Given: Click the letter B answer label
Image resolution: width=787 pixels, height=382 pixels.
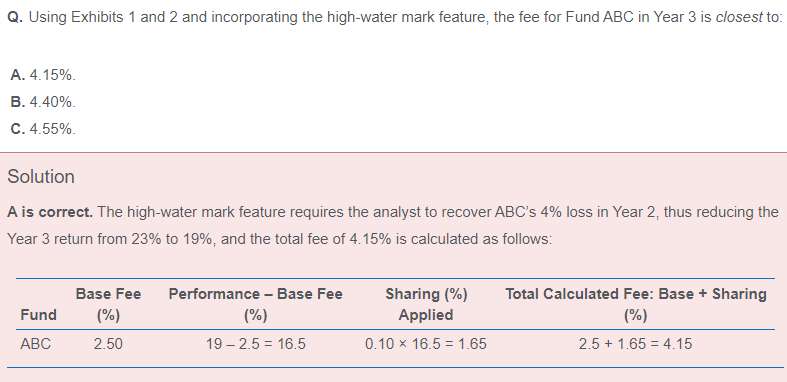Looking at the screenshot, I should [17, 102].
